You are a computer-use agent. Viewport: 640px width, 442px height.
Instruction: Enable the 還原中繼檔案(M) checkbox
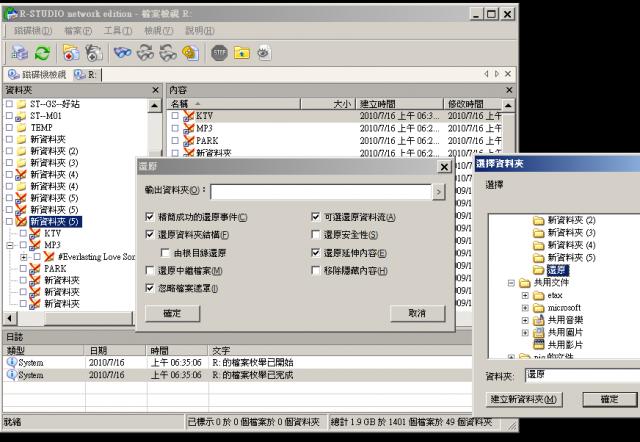point(150,270)
